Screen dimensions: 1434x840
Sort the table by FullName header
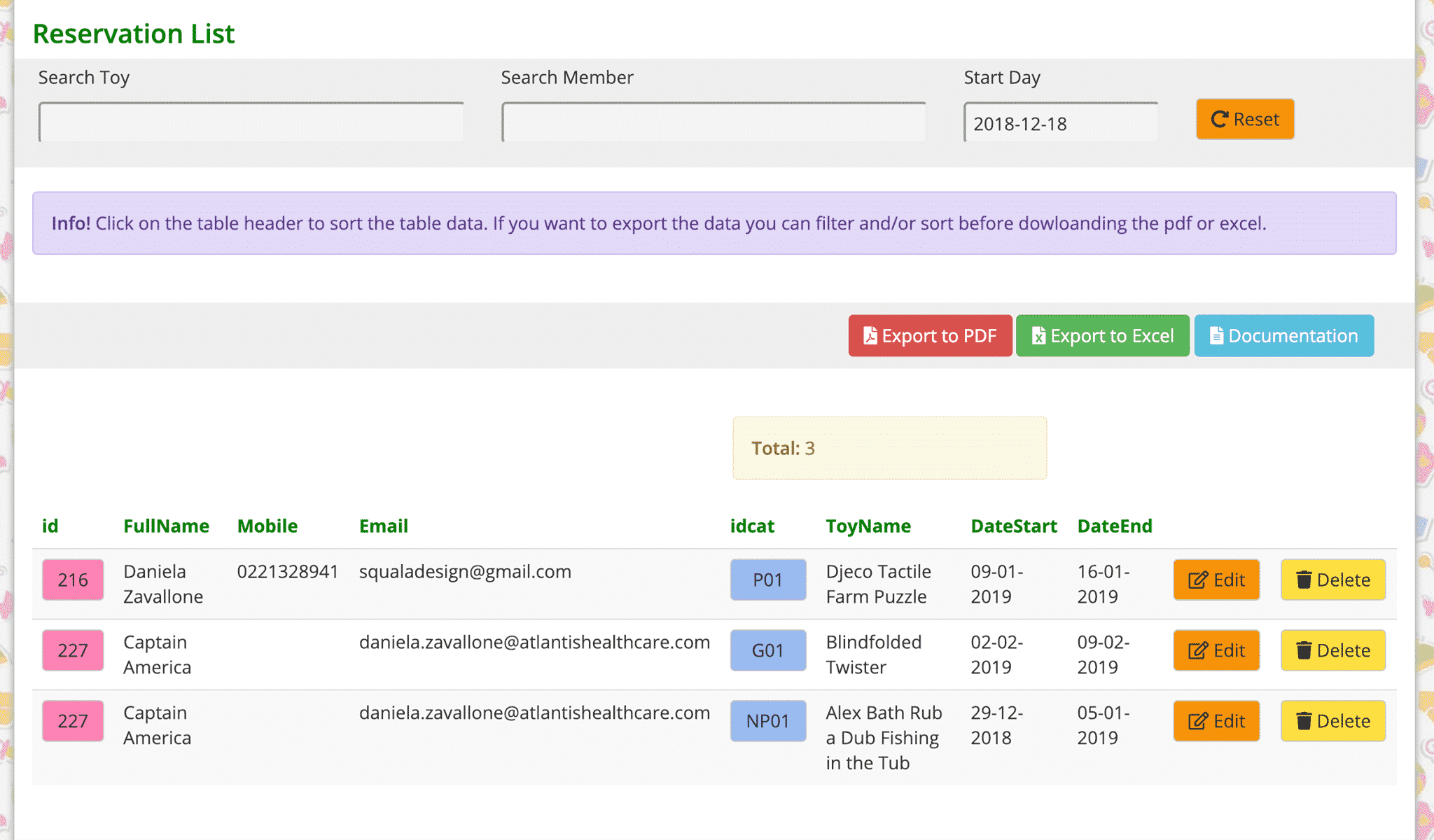(x=167, y=526)
